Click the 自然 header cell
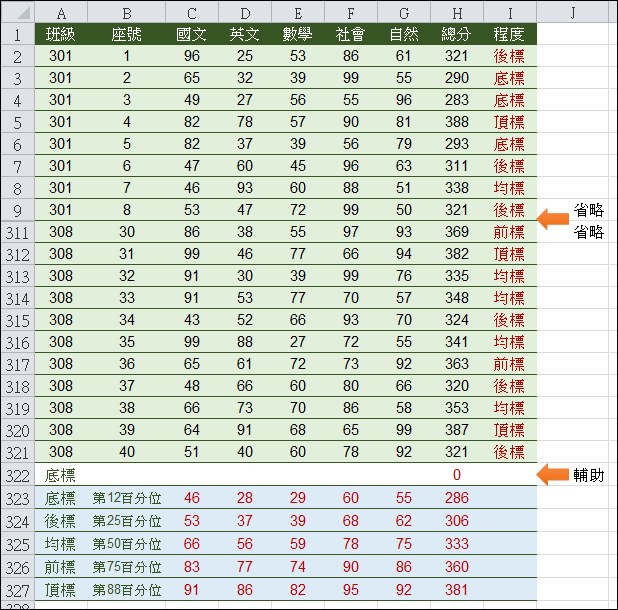The width and height of the screenshot is (618, 610). coord(404,34)
